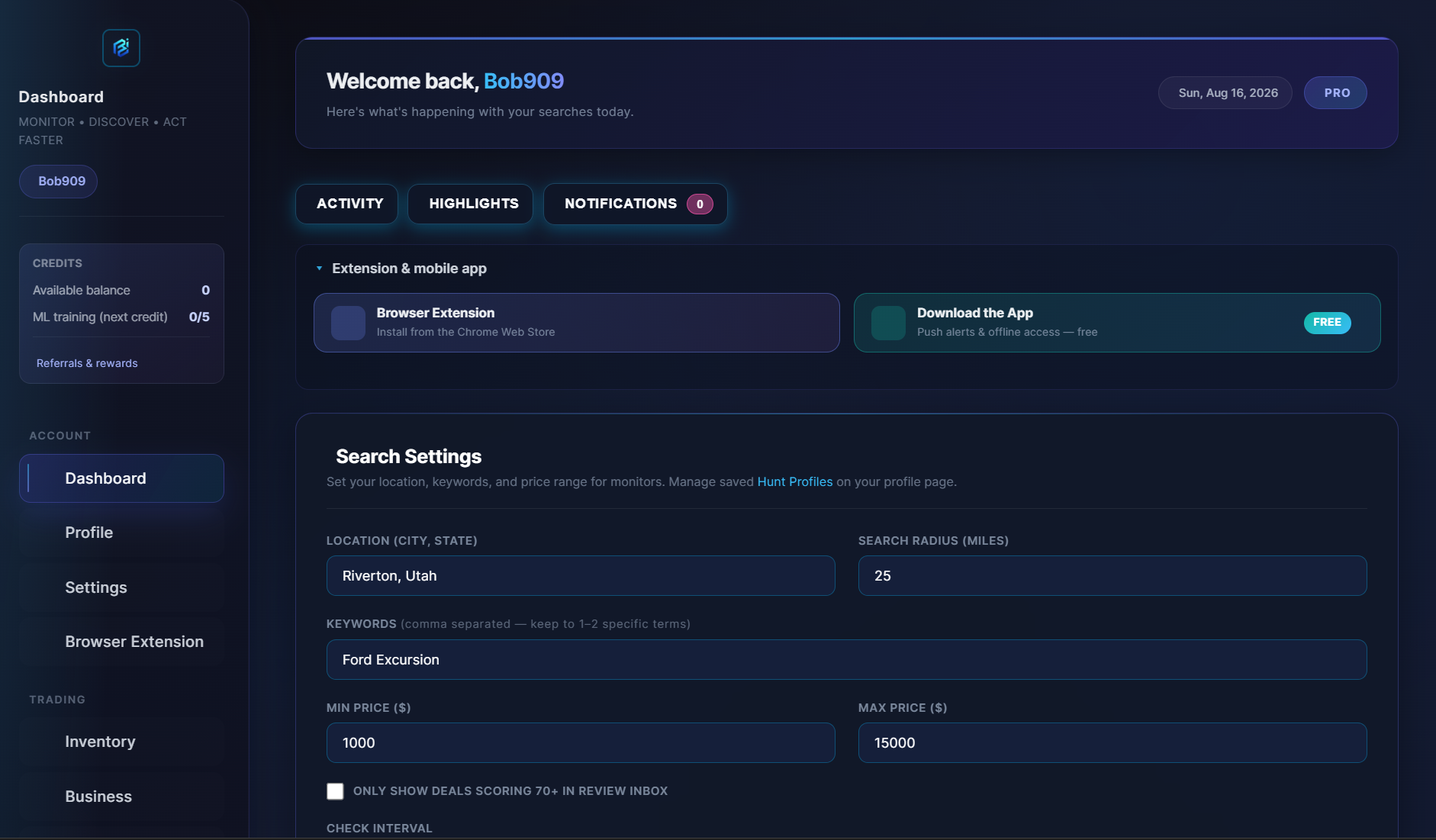Click the 'Welcome back, Bob909' heading
The height and width of the screenshot is (840, 1436).
[x=446, y=81]
